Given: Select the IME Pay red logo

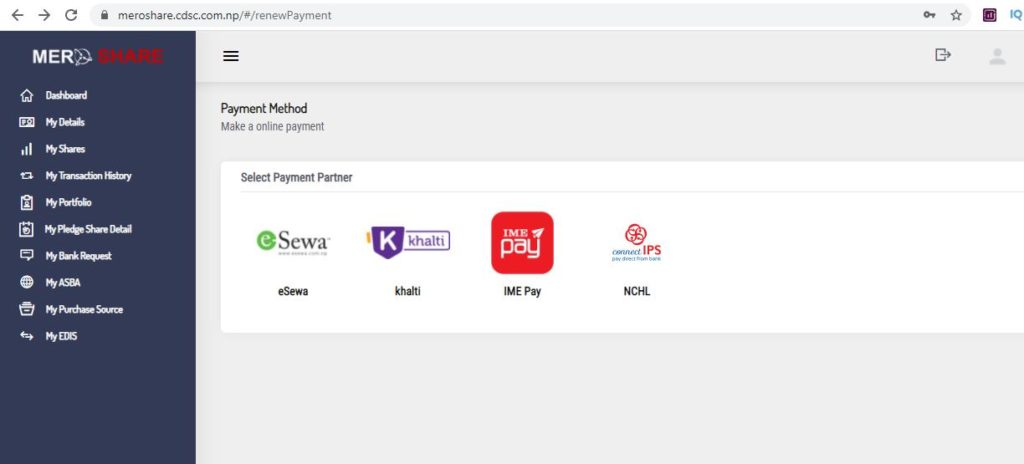Looking at the screenshot, I should point(522,242).
